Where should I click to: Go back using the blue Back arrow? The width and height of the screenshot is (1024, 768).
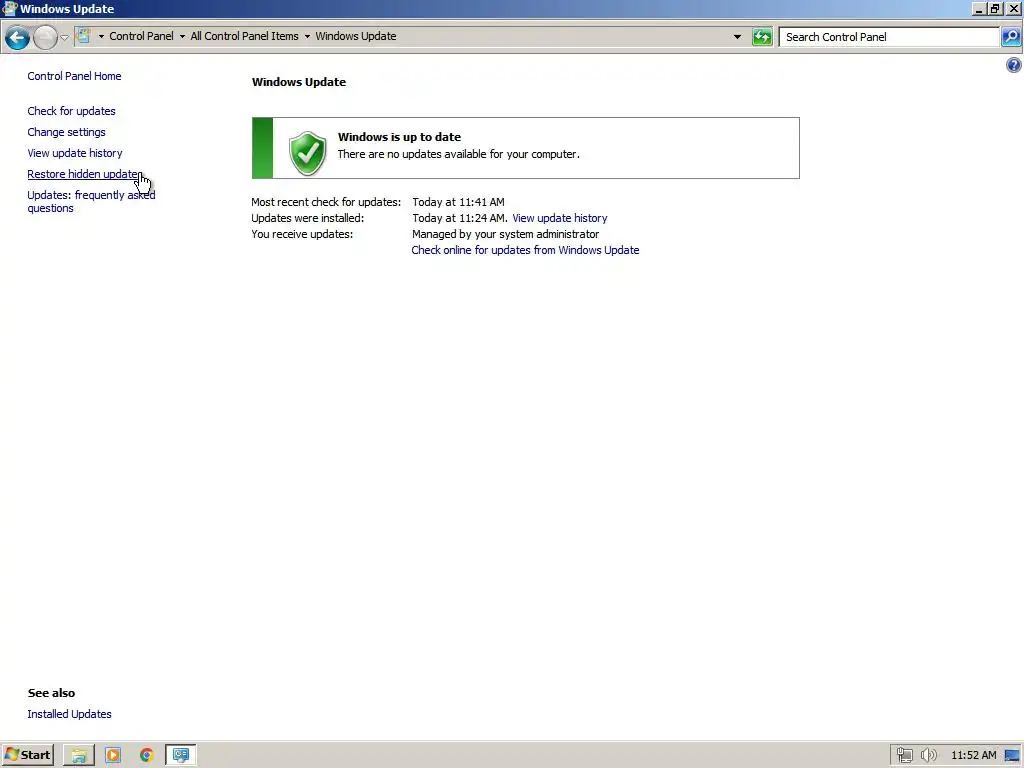[18, 37]
